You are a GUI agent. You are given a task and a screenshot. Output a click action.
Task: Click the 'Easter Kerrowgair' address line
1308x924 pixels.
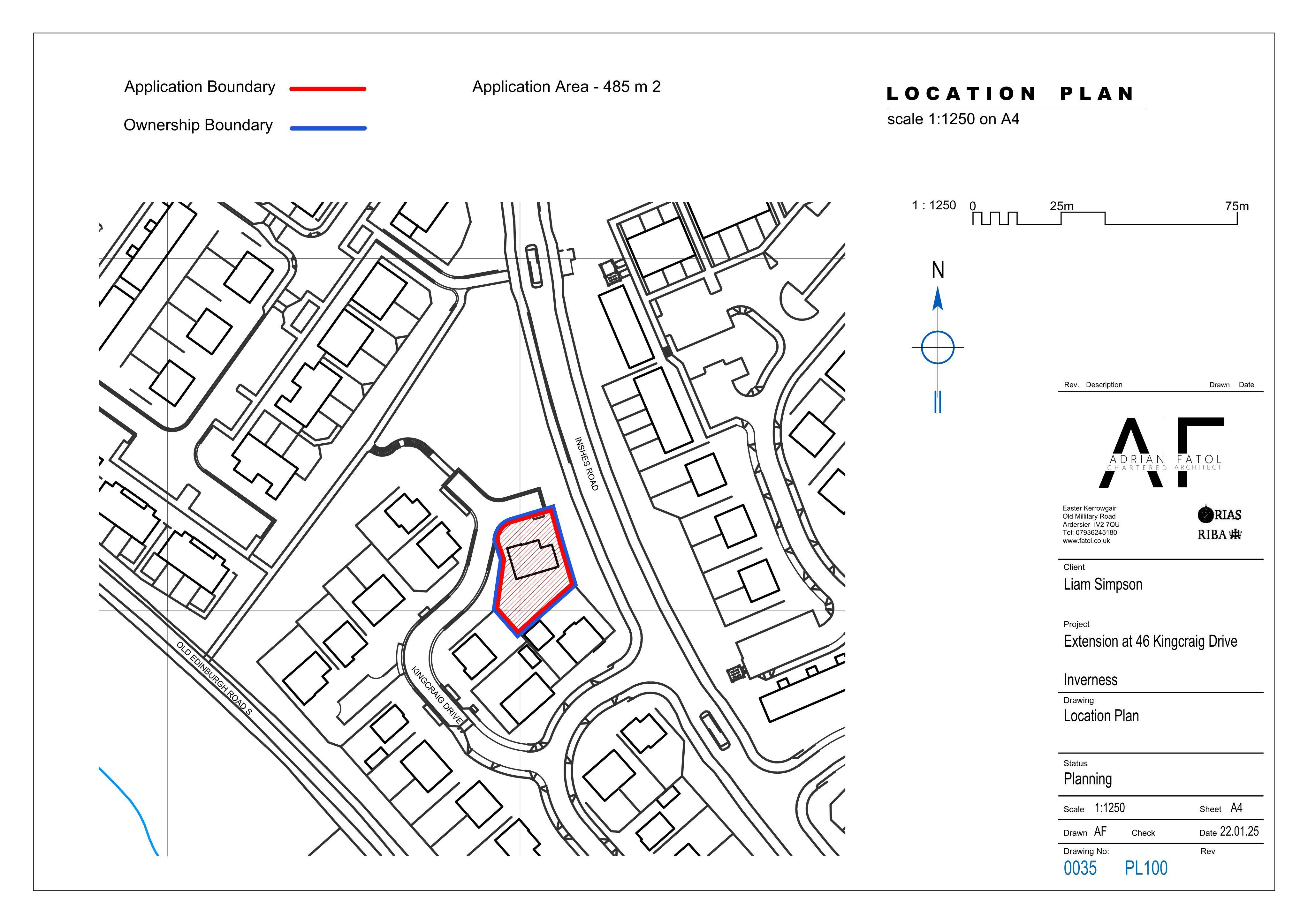pyautogui.click(x=1089, y=508)
